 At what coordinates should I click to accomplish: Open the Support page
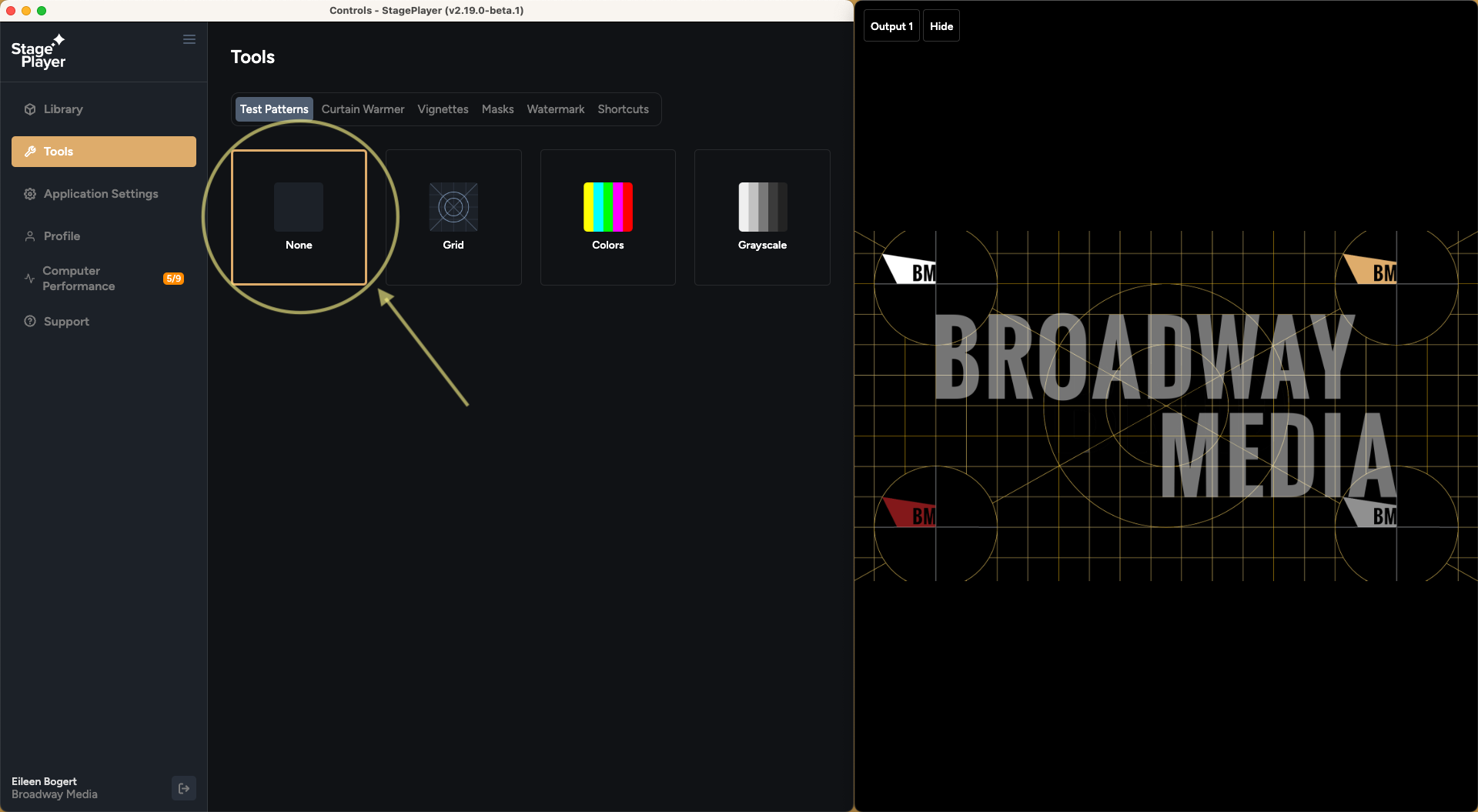point(104,322)
